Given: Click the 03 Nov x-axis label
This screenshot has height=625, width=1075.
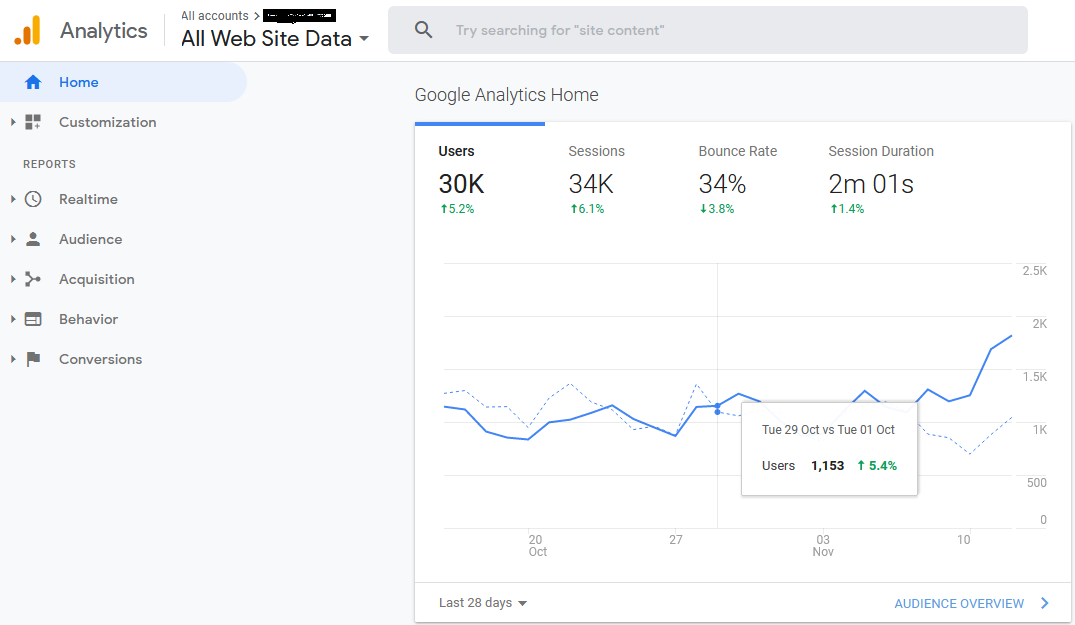Looking at the screenshot, I should 823,546.
